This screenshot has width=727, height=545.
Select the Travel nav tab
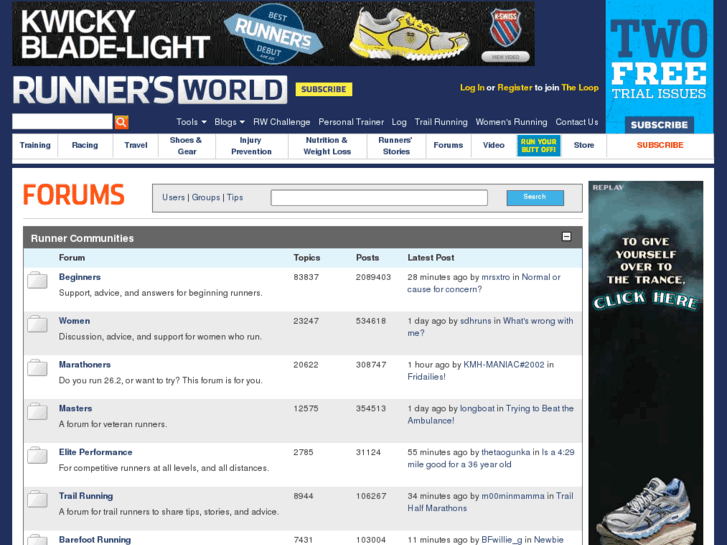click(x=135, y=145)
